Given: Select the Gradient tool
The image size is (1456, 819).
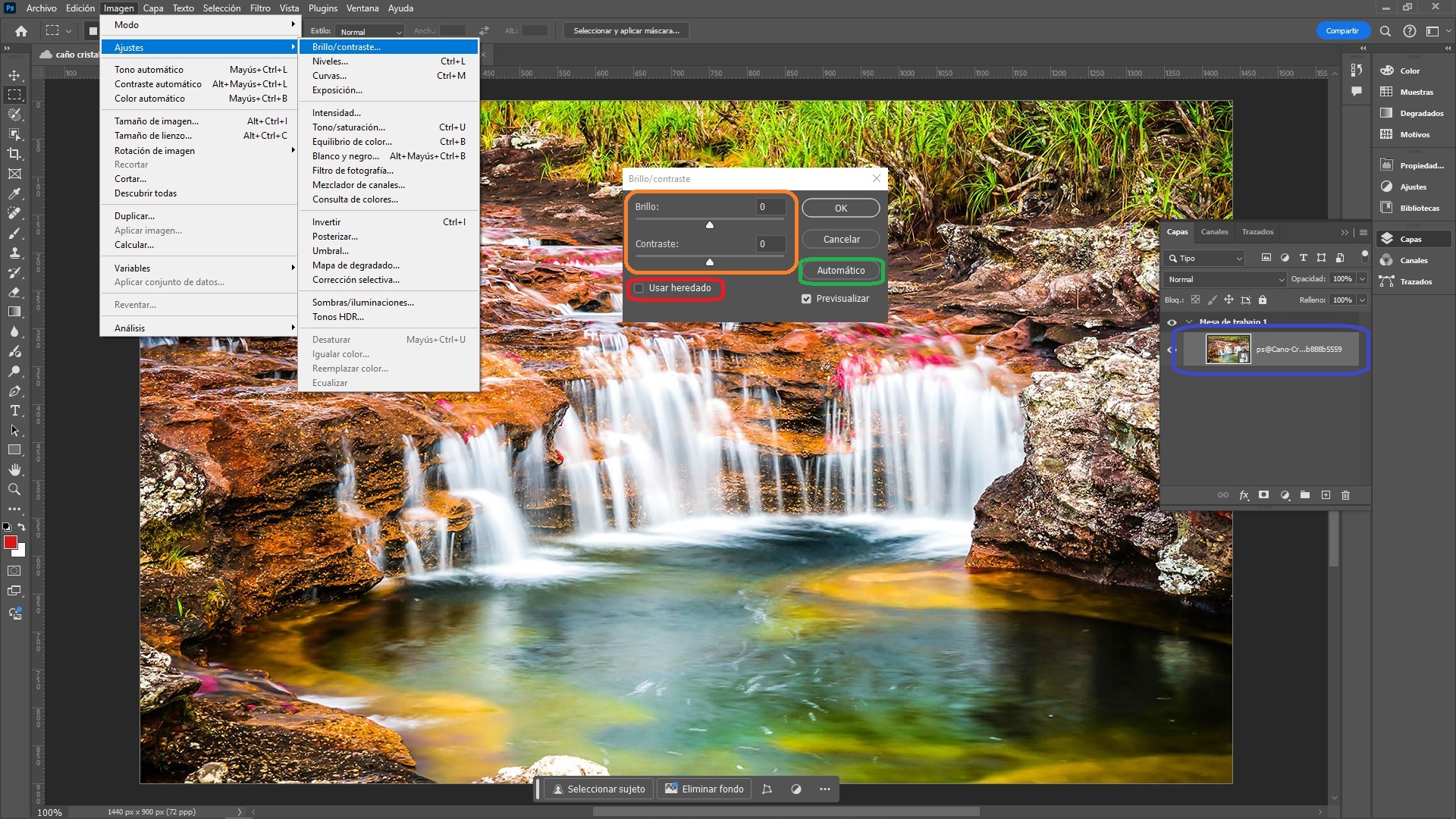Looking at the screenshot, I should tap(14, 312).
